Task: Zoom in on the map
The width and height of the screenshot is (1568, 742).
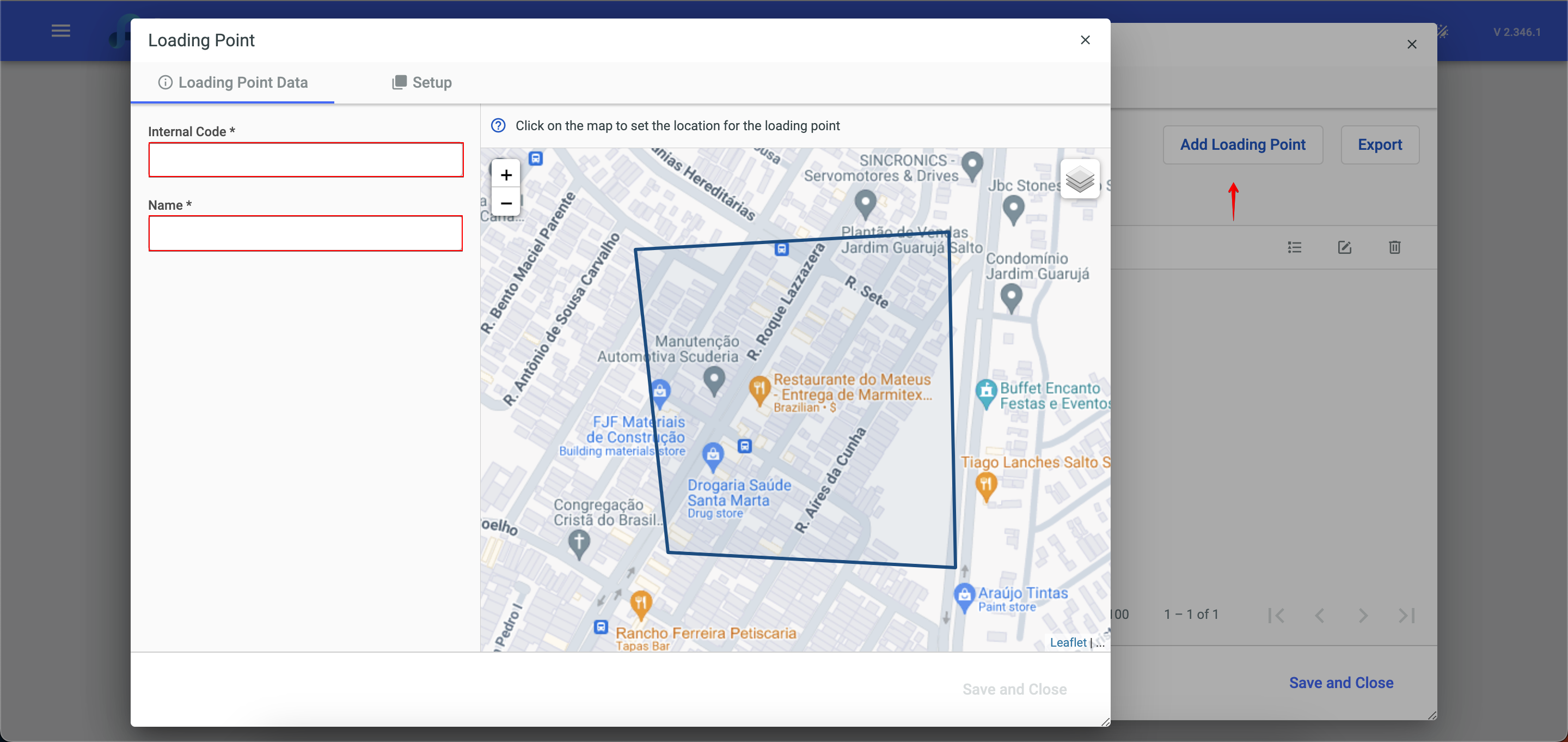Action: (506, 175)
